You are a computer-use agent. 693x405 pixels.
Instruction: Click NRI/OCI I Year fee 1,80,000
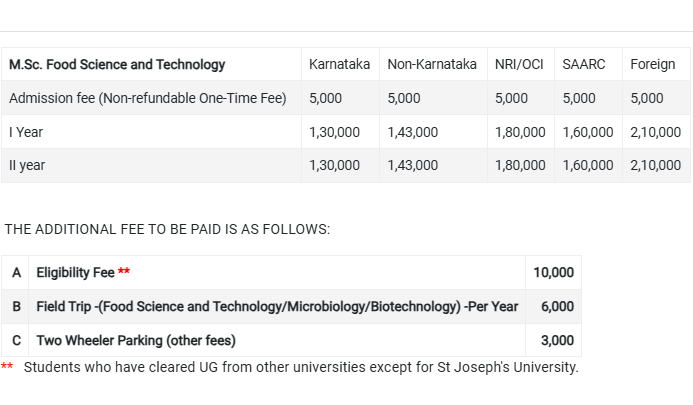click(x=520, y=132)
